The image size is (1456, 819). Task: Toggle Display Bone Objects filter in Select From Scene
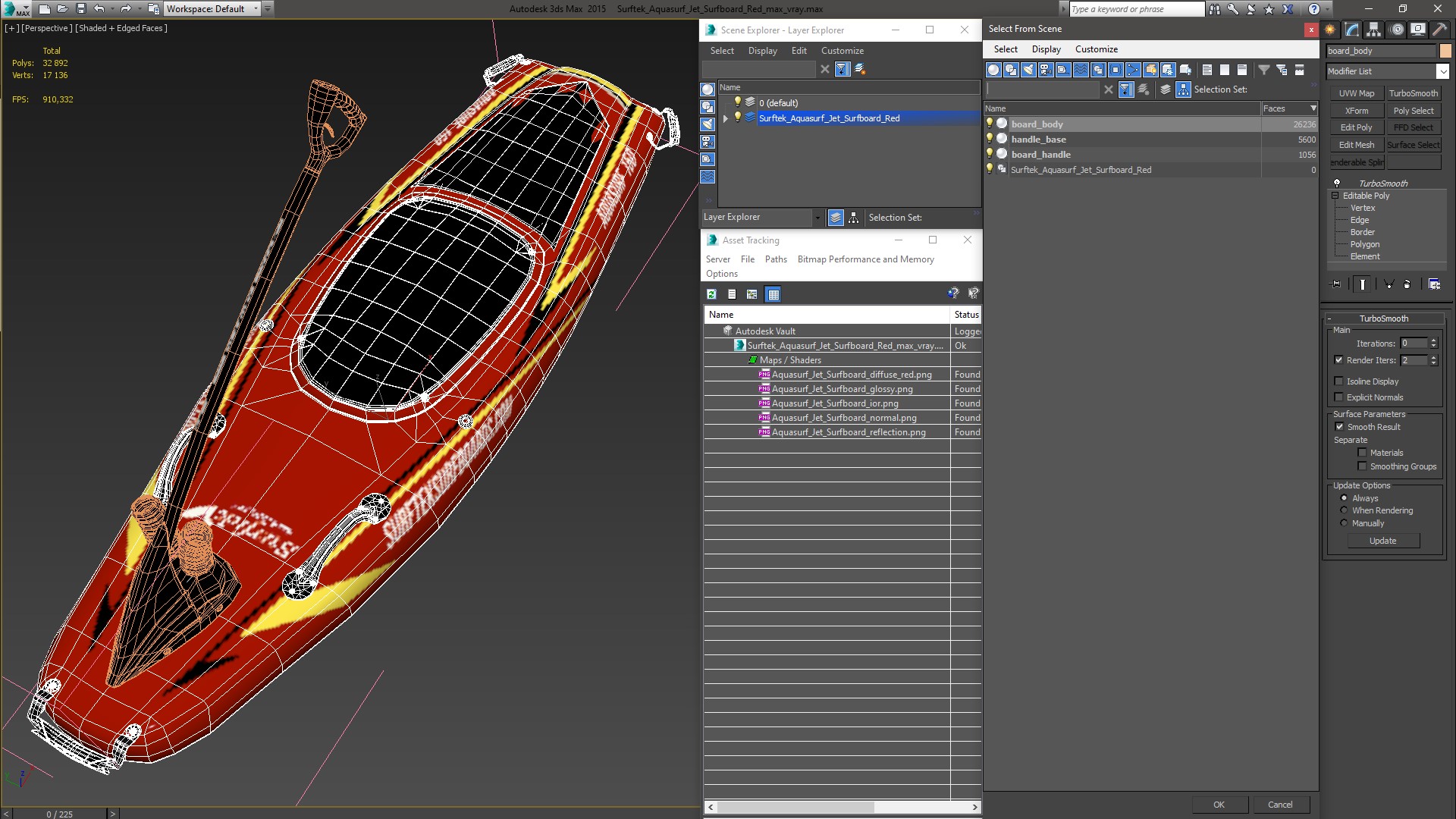[1133, 70]
